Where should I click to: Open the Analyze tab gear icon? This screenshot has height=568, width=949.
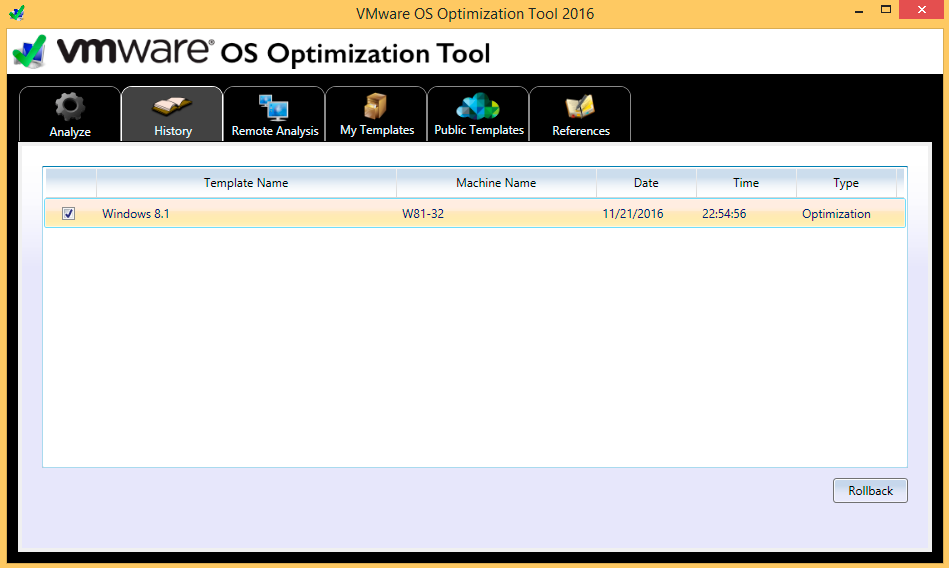[70, 107]
